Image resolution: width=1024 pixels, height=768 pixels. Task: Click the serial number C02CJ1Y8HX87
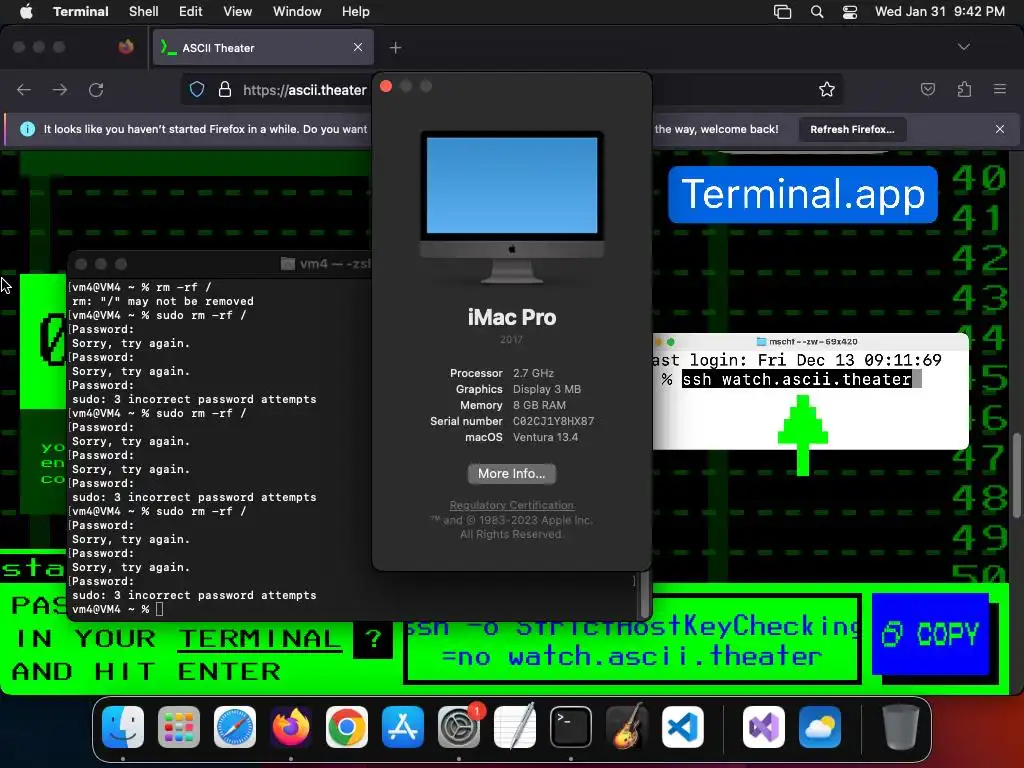tap(554, 421)
